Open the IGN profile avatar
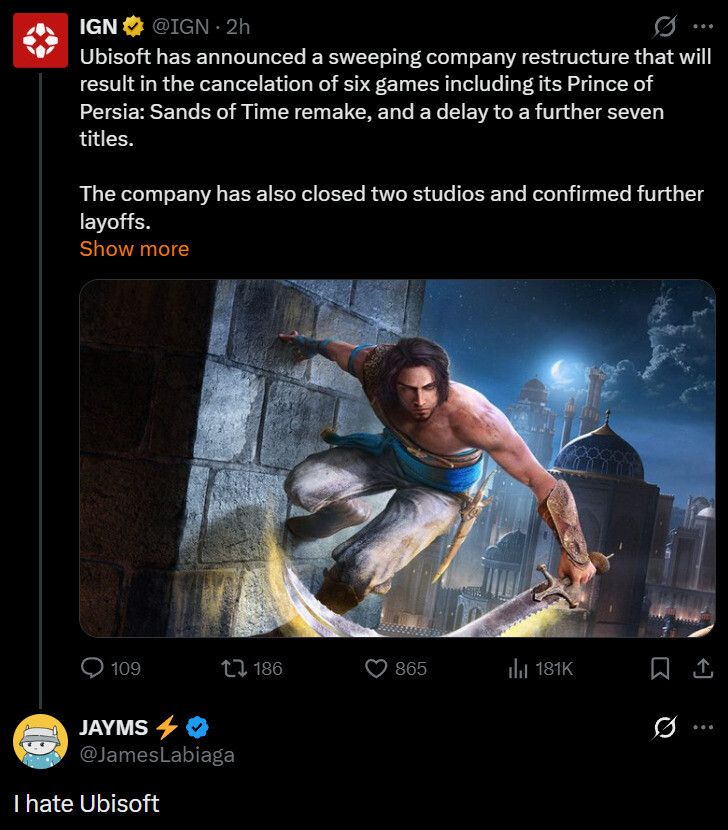 [x=40, y=41]
